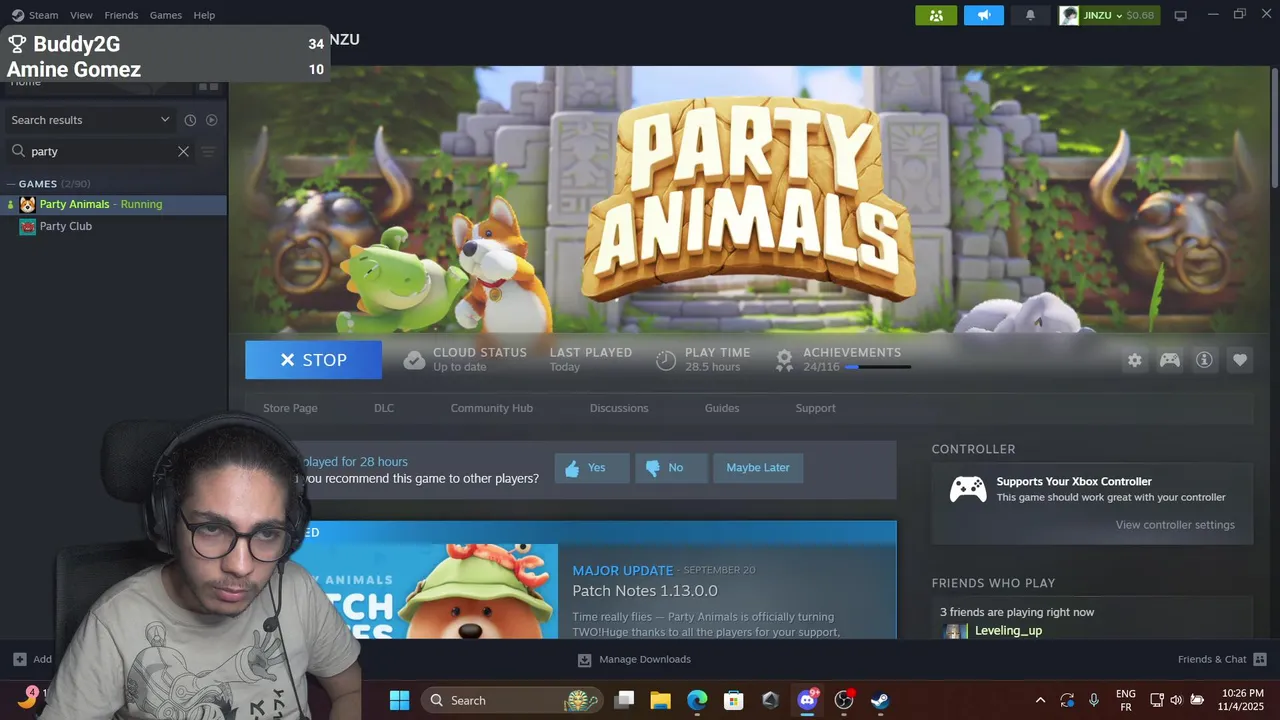Click the library search field

tap(100, 152)
